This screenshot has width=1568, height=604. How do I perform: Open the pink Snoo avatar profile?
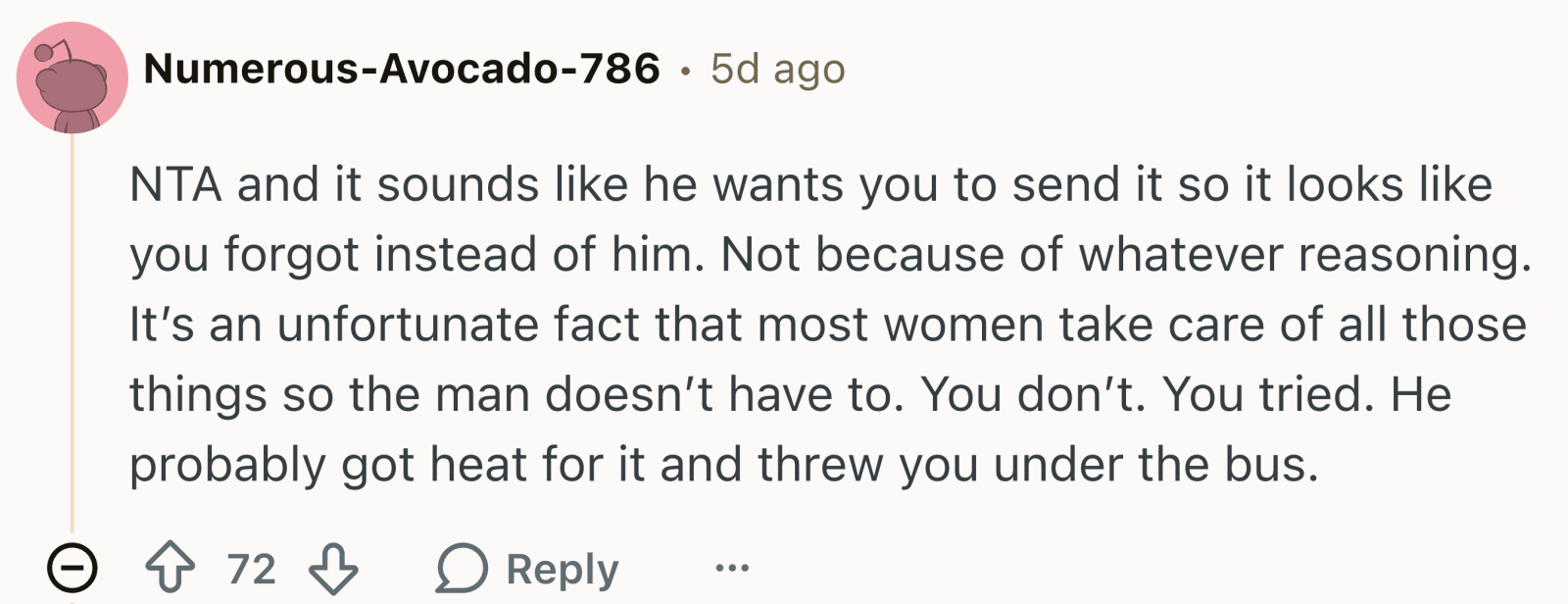[72, 77]
